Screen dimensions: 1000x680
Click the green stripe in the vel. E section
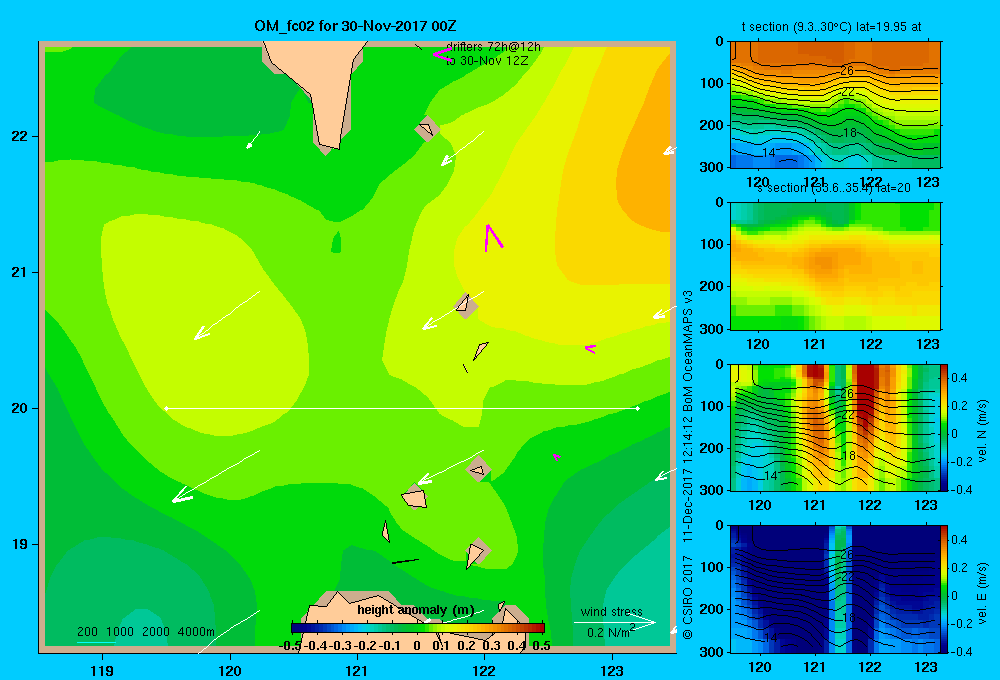(841, 587)
